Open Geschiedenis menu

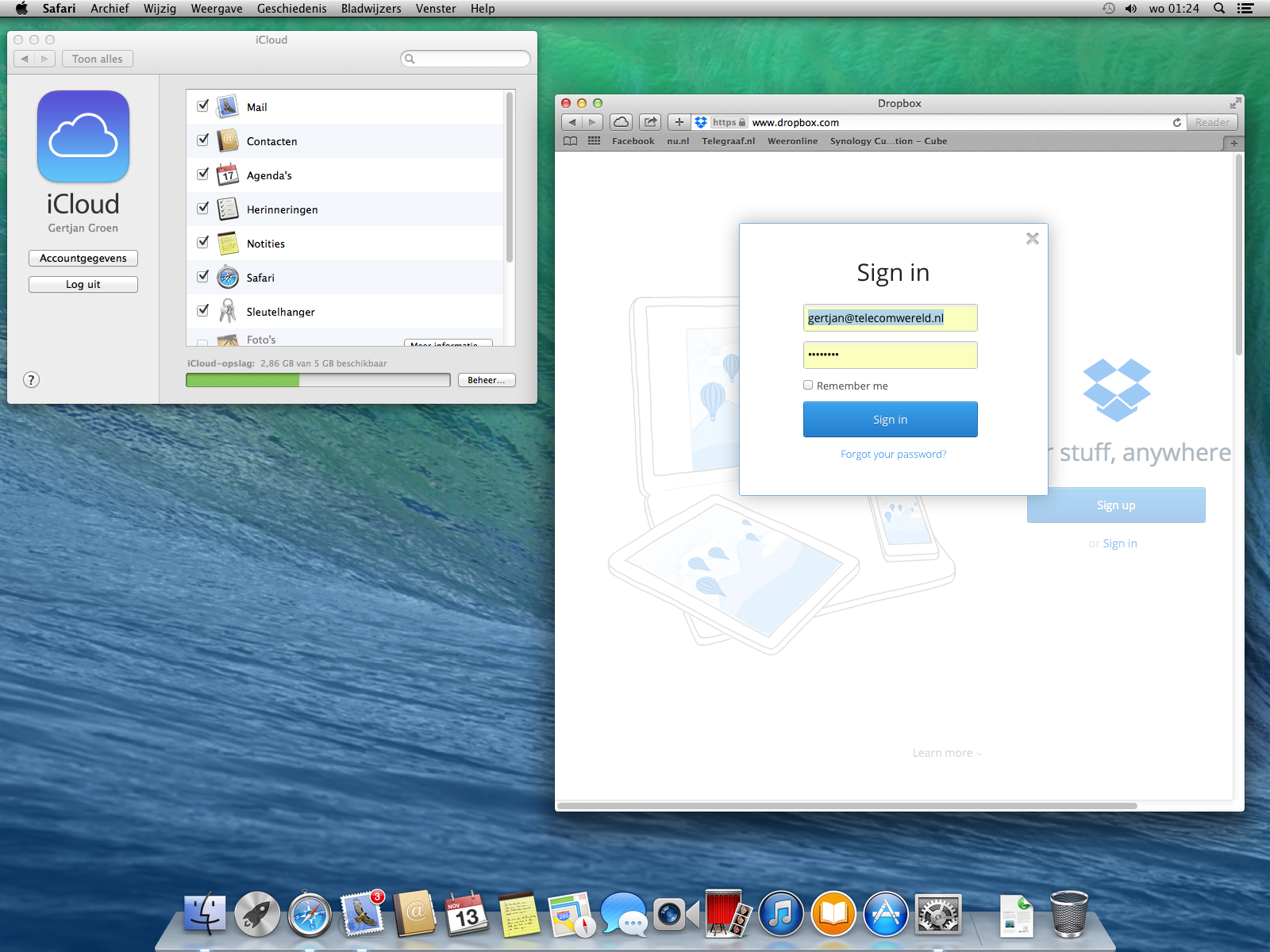pyautogui.click(x=291, y=9)
